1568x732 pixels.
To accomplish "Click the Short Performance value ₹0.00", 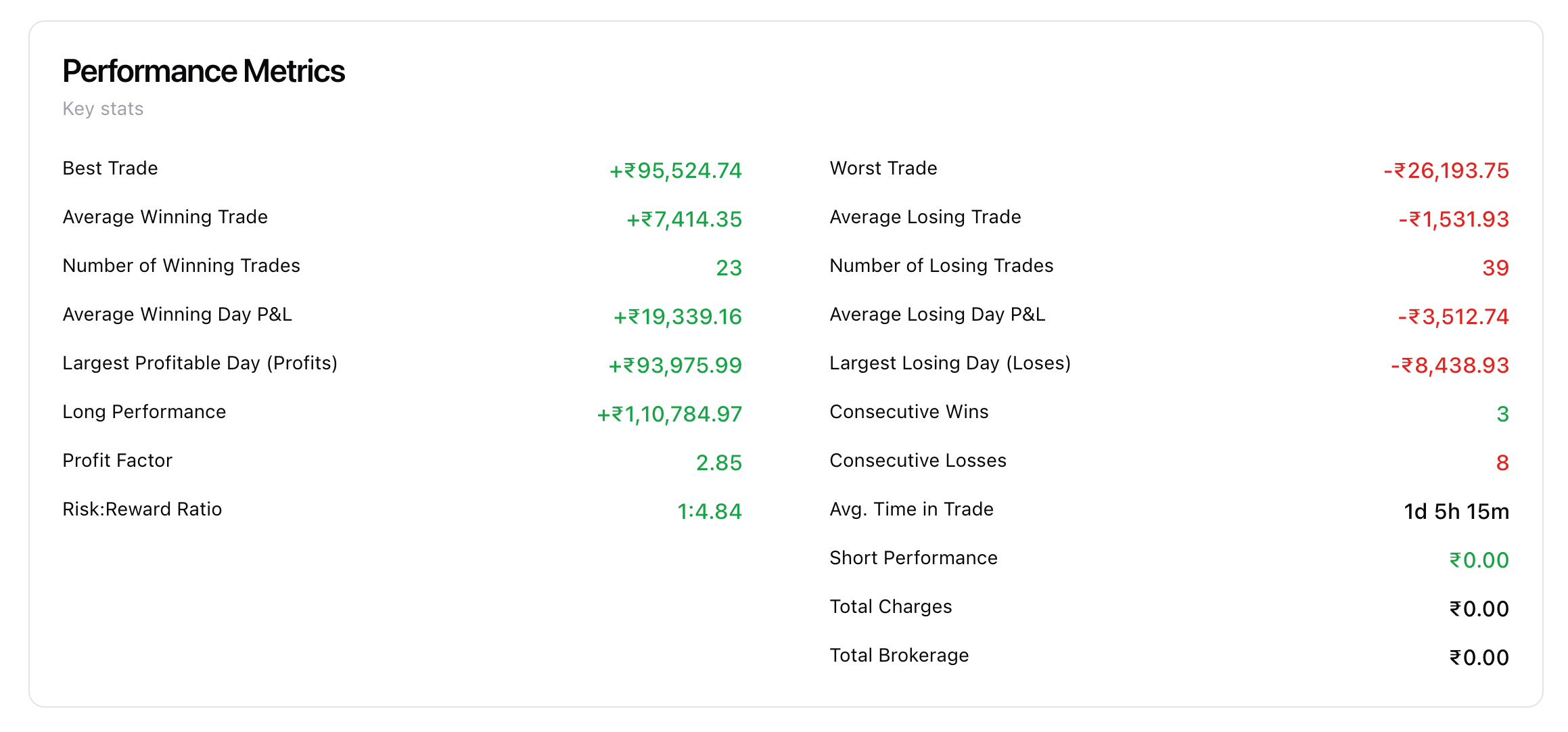I will click(1478, 560).
